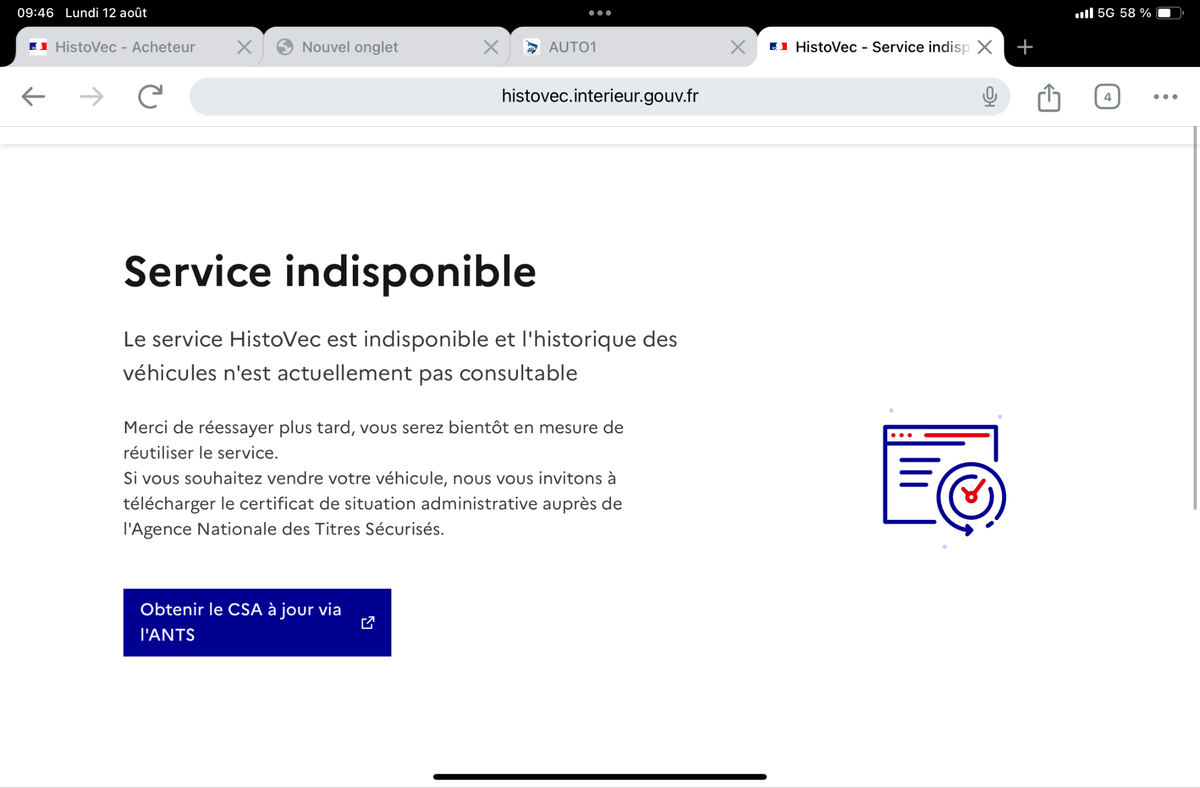Open the browser three-dot menu
1200x788 pixels.
click(x=1165, y=97)
